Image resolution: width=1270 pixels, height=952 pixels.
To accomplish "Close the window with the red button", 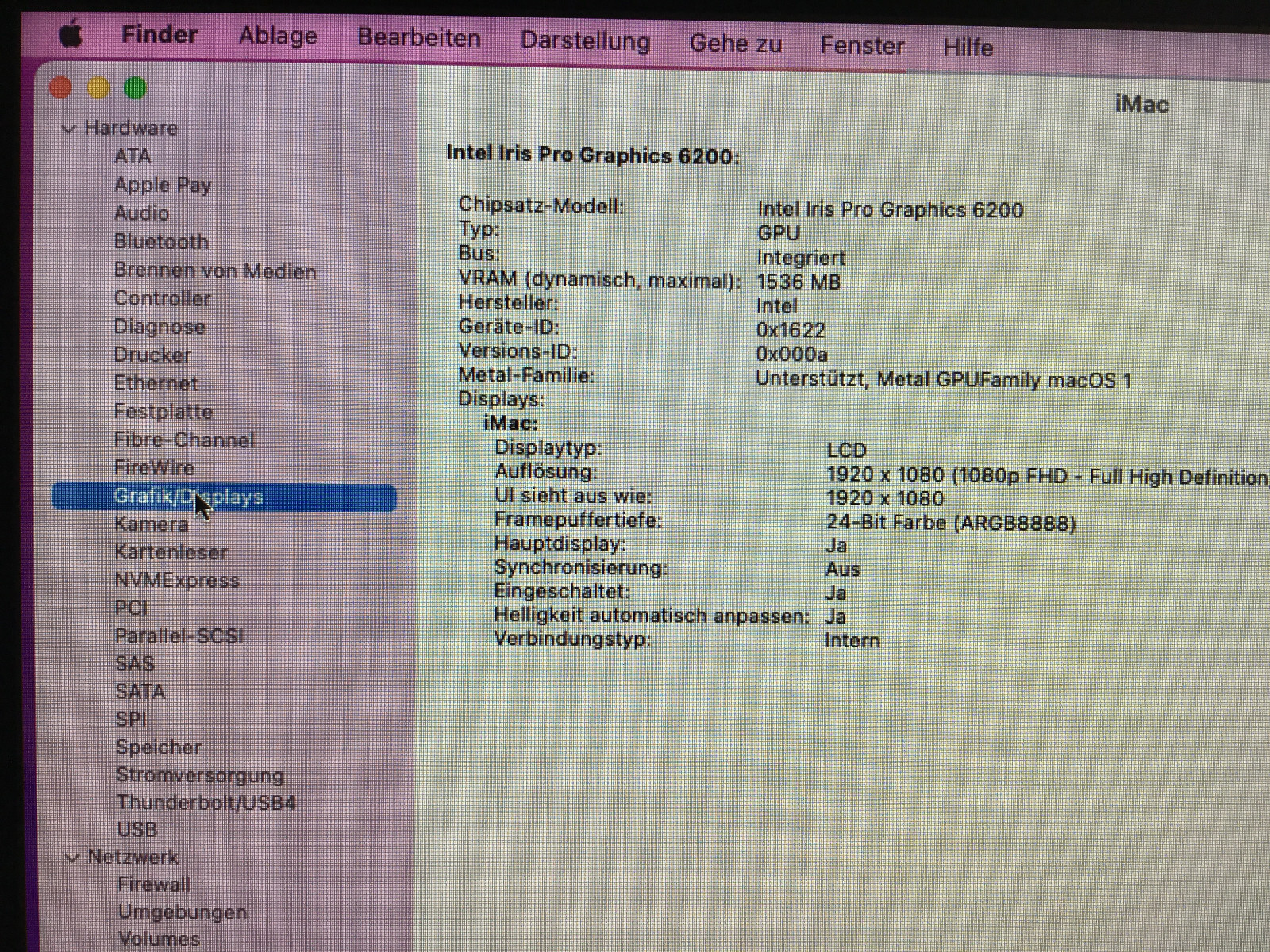I will (x=61, y=87).
